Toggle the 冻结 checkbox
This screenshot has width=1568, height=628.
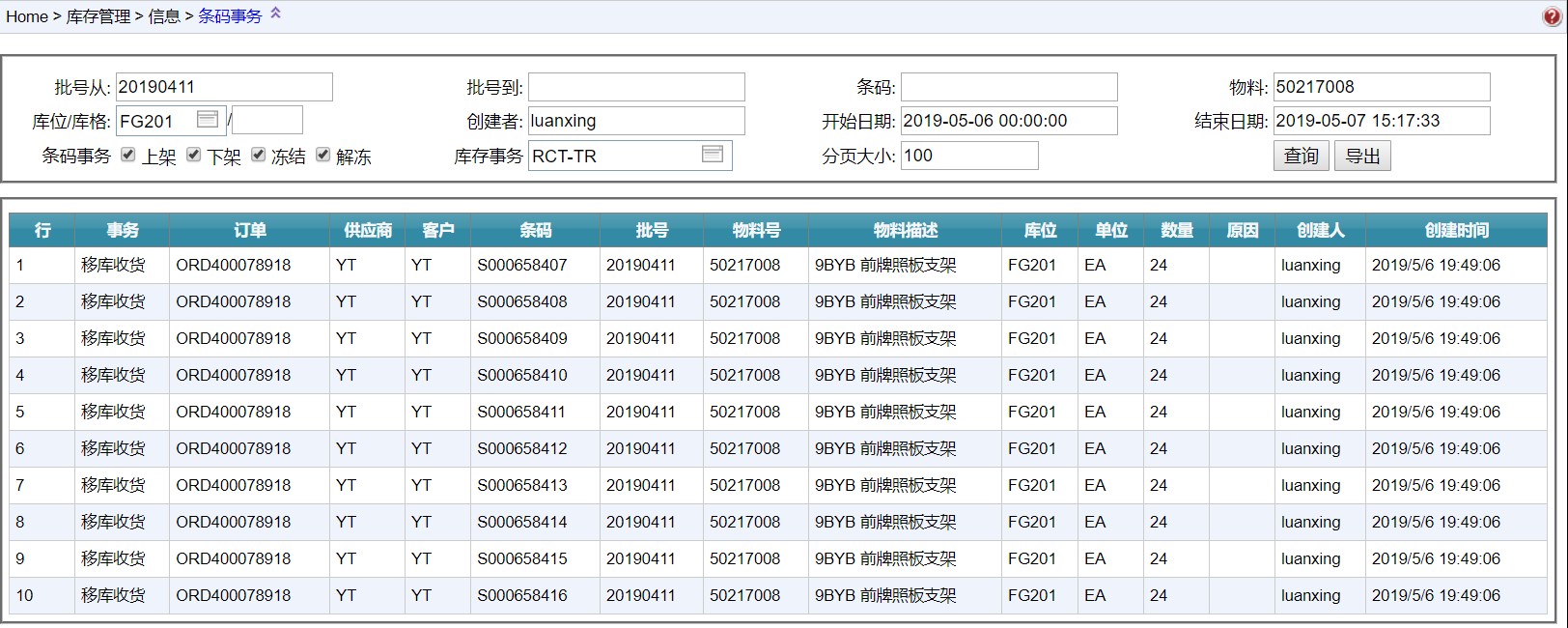(259, 155)
